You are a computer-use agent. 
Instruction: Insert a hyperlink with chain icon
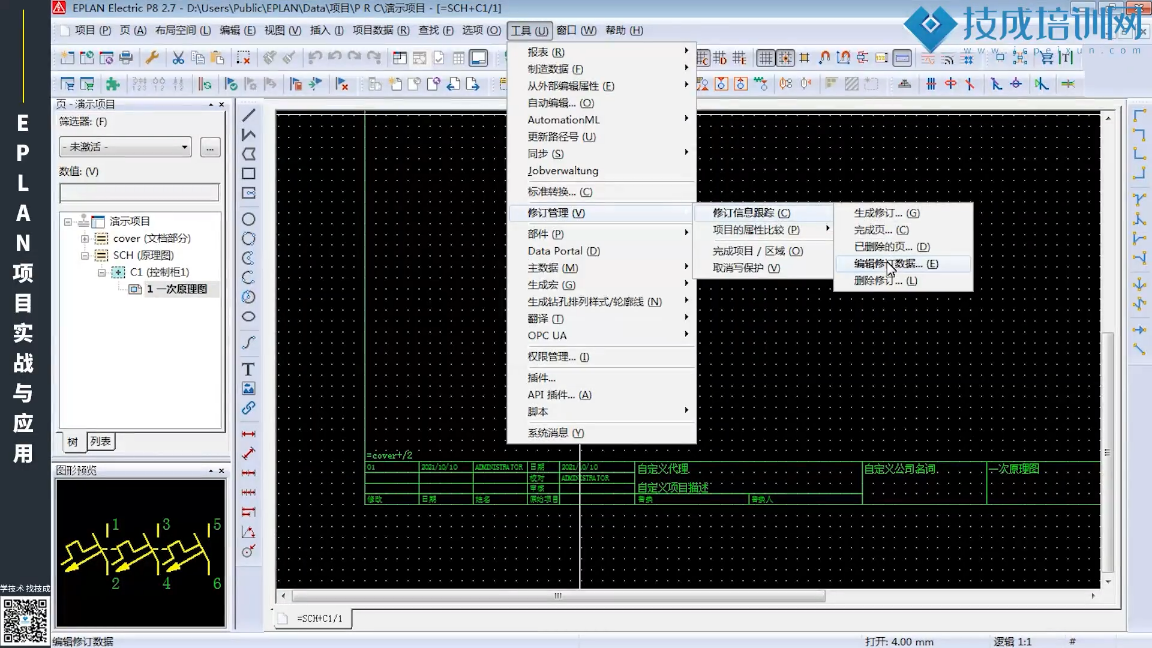(x=249, y=408)
